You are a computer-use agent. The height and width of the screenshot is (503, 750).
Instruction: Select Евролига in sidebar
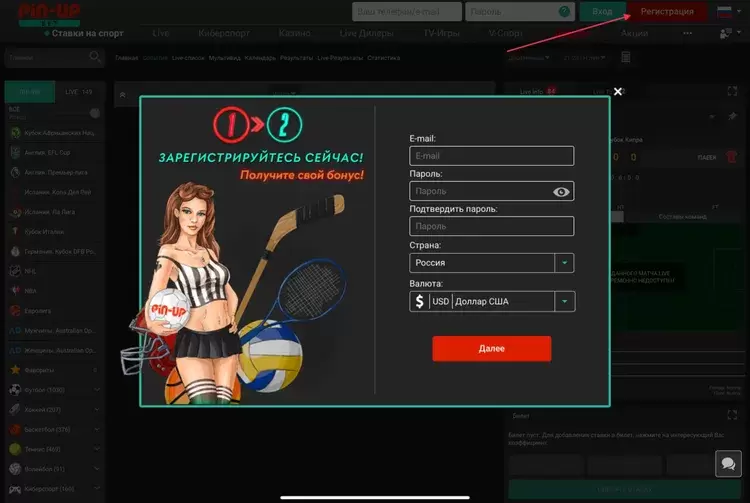[x=54, y=311]
